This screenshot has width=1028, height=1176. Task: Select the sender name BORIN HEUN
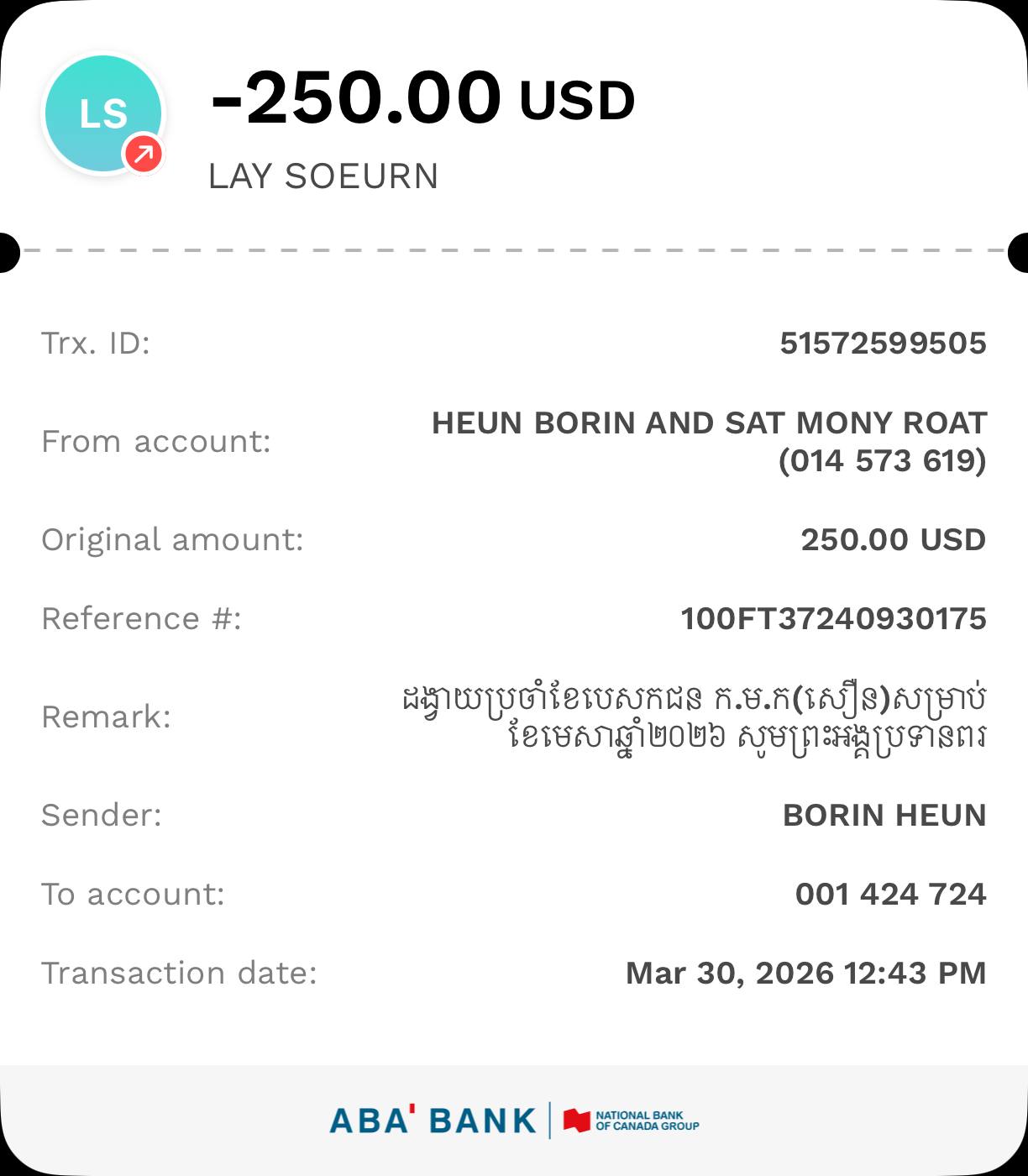coord(884,815)
